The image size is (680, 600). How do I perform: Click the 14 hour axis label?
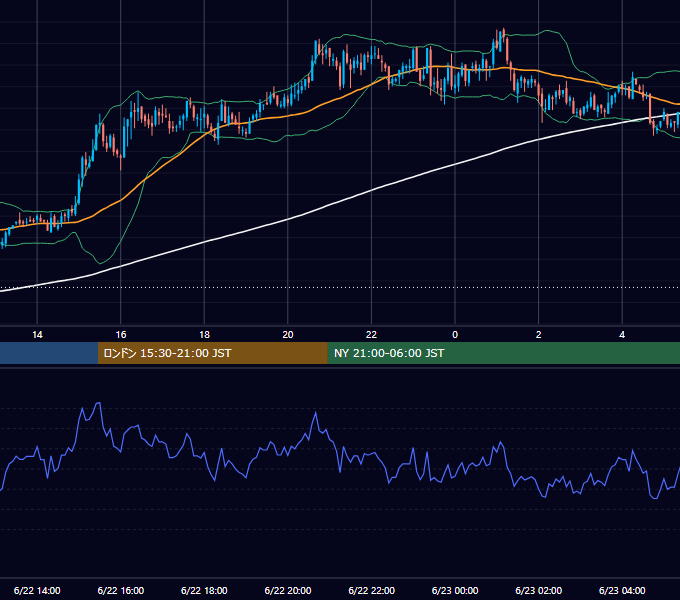click(37, 335)
